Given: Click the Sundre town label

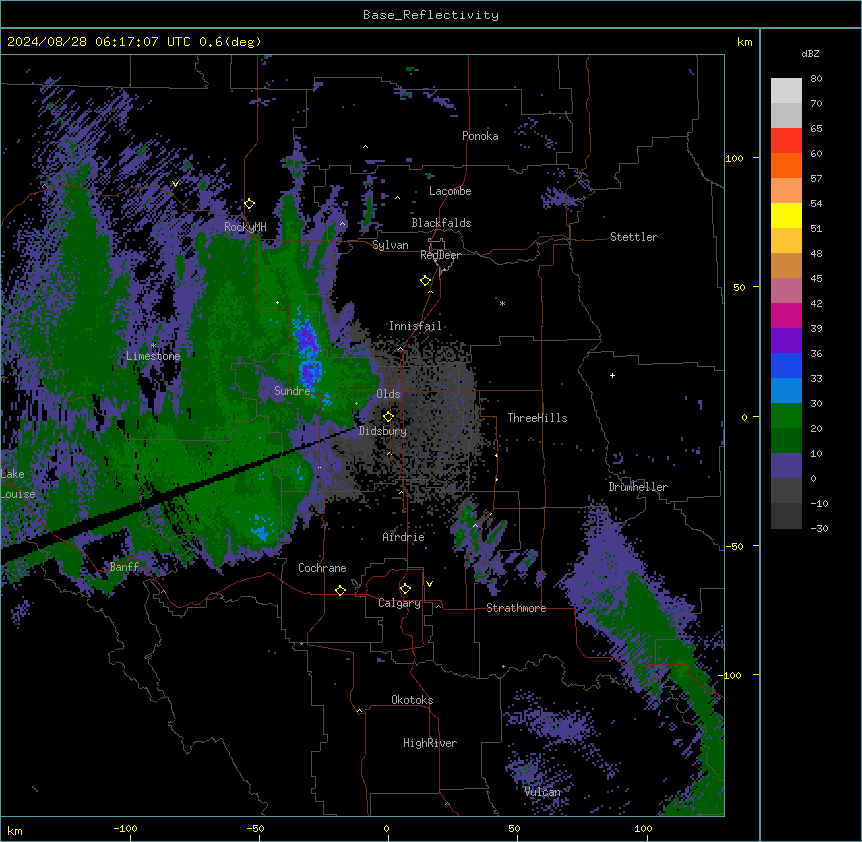Looking at the screenshot, I should [292, 391].
